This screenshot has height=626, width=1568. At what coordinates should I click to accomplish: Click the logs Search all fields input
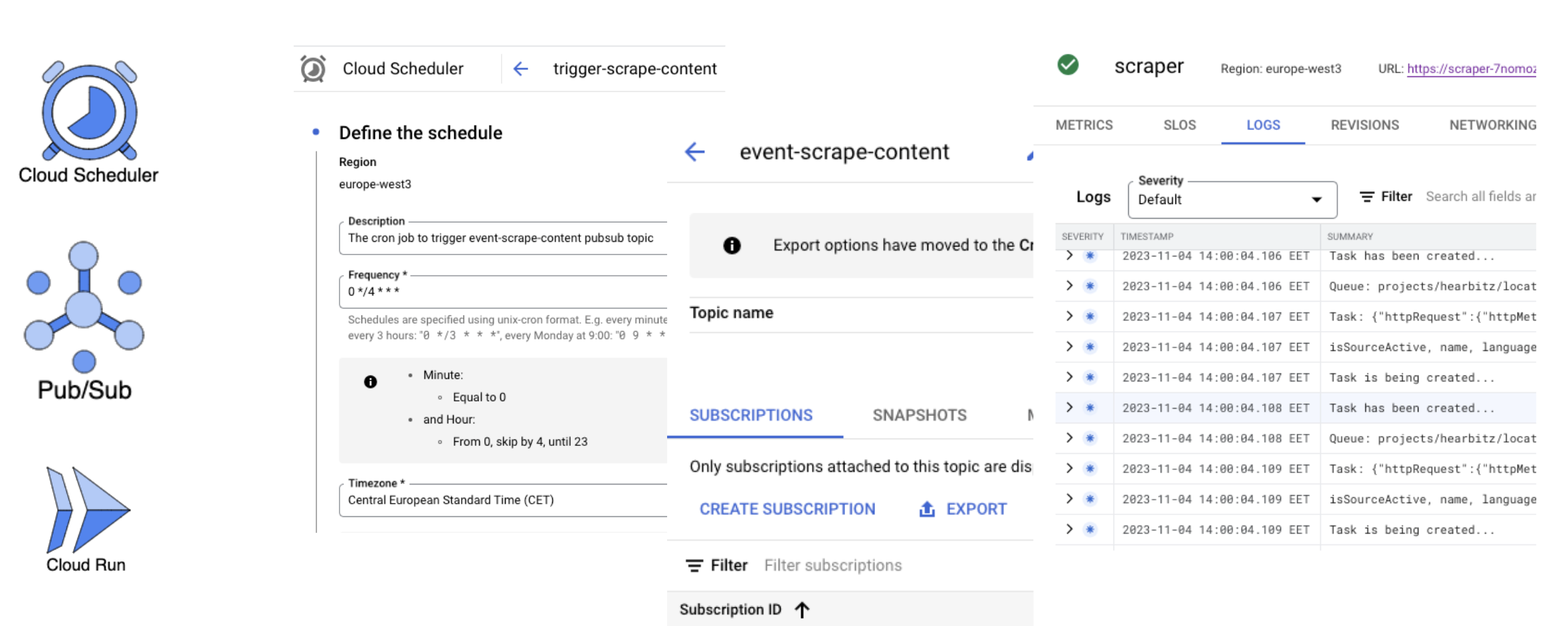click(1480, 197)
